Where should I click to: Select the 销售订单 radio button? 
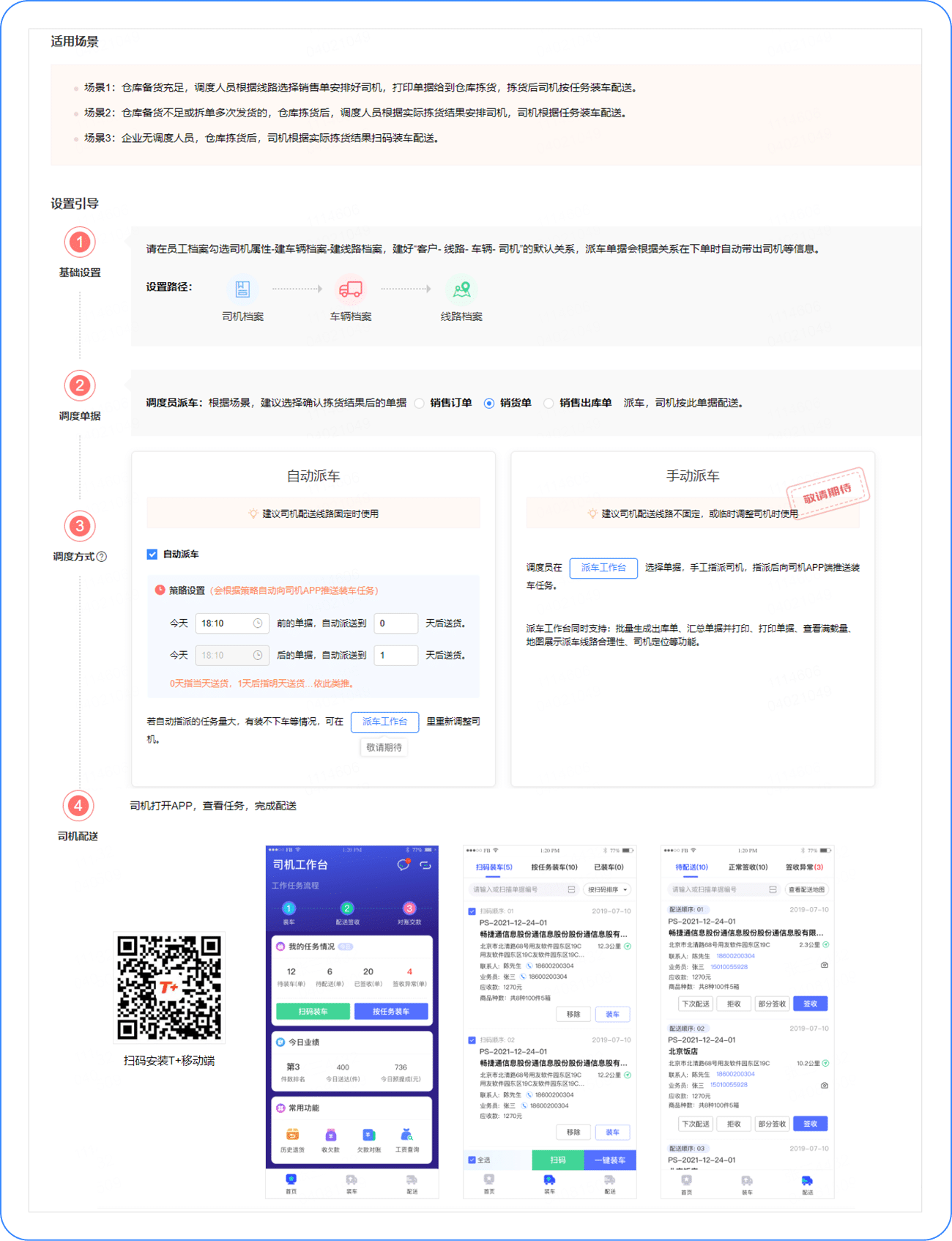420,404
